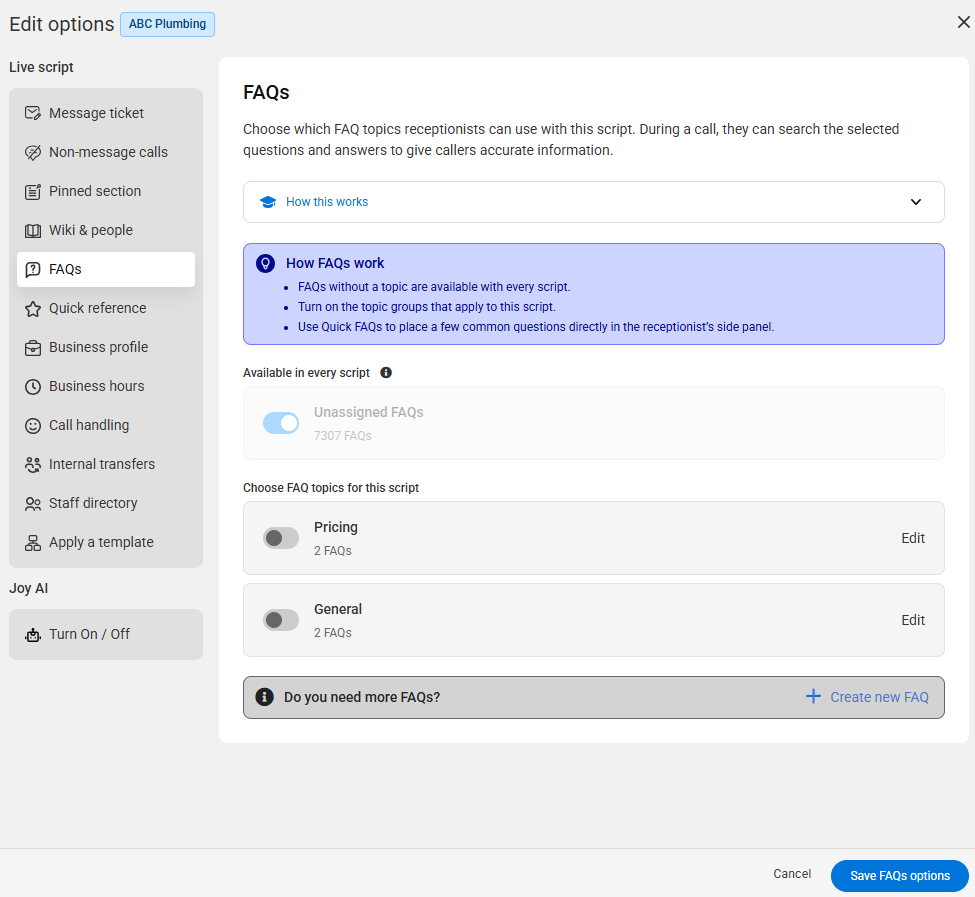Click the Business profile briefcase icon
This screenshot has height=897, width=975.
(x=32, y=347)
